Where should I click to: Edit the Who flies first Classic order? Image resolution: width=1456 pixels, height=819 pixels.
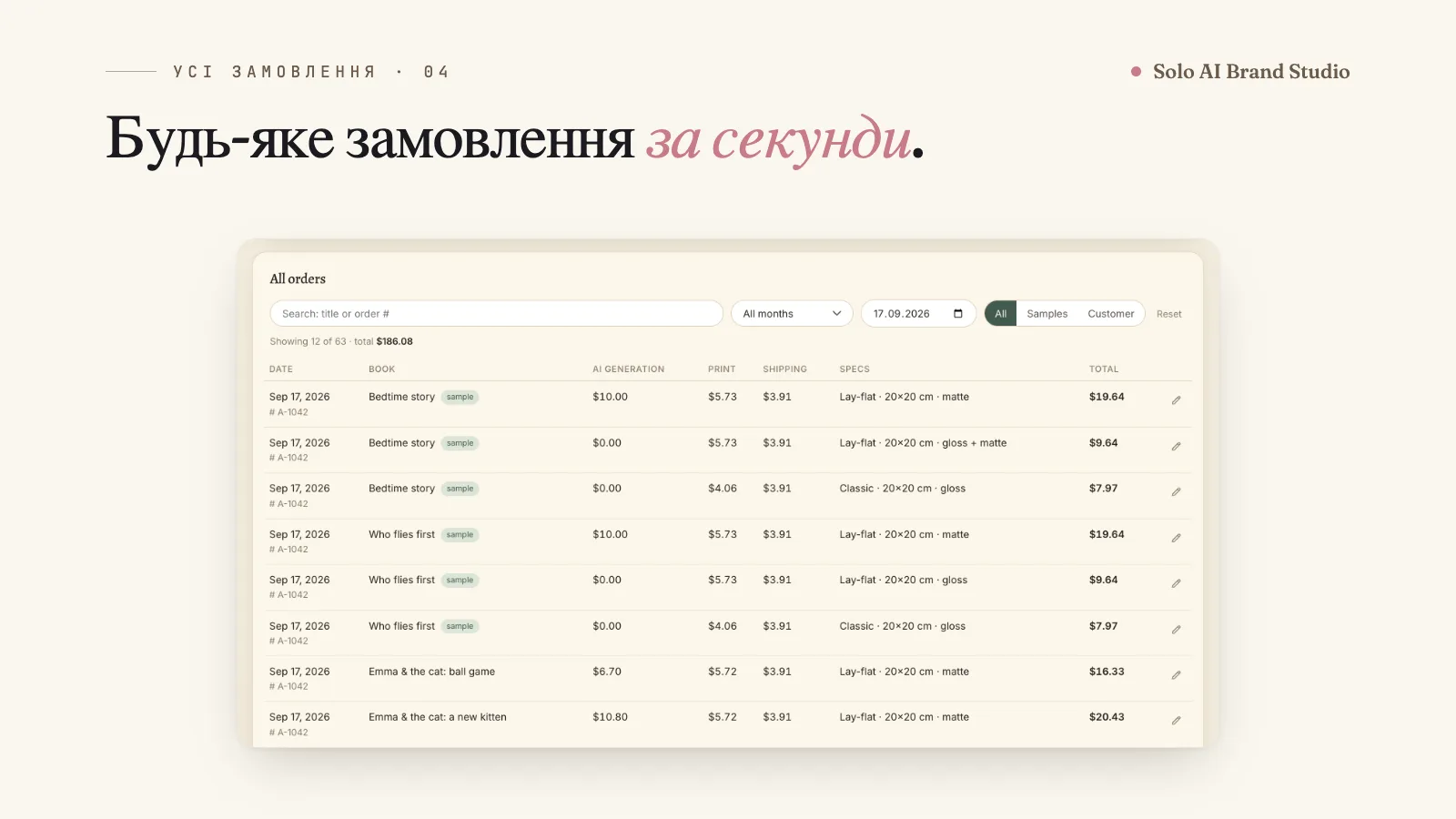[x=1176, y=630]
